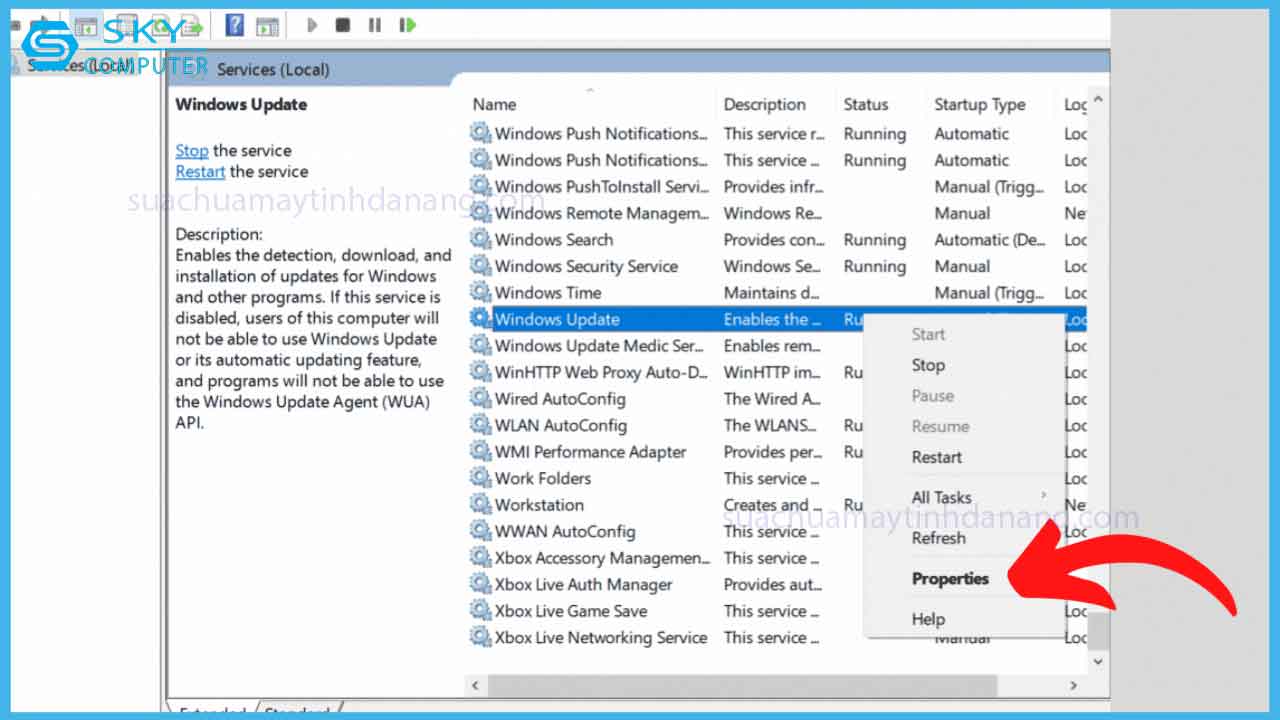The width and height of the screenshot is (1280, 720).
Task: Select the Windows Search service name
Action: point(554,239)
